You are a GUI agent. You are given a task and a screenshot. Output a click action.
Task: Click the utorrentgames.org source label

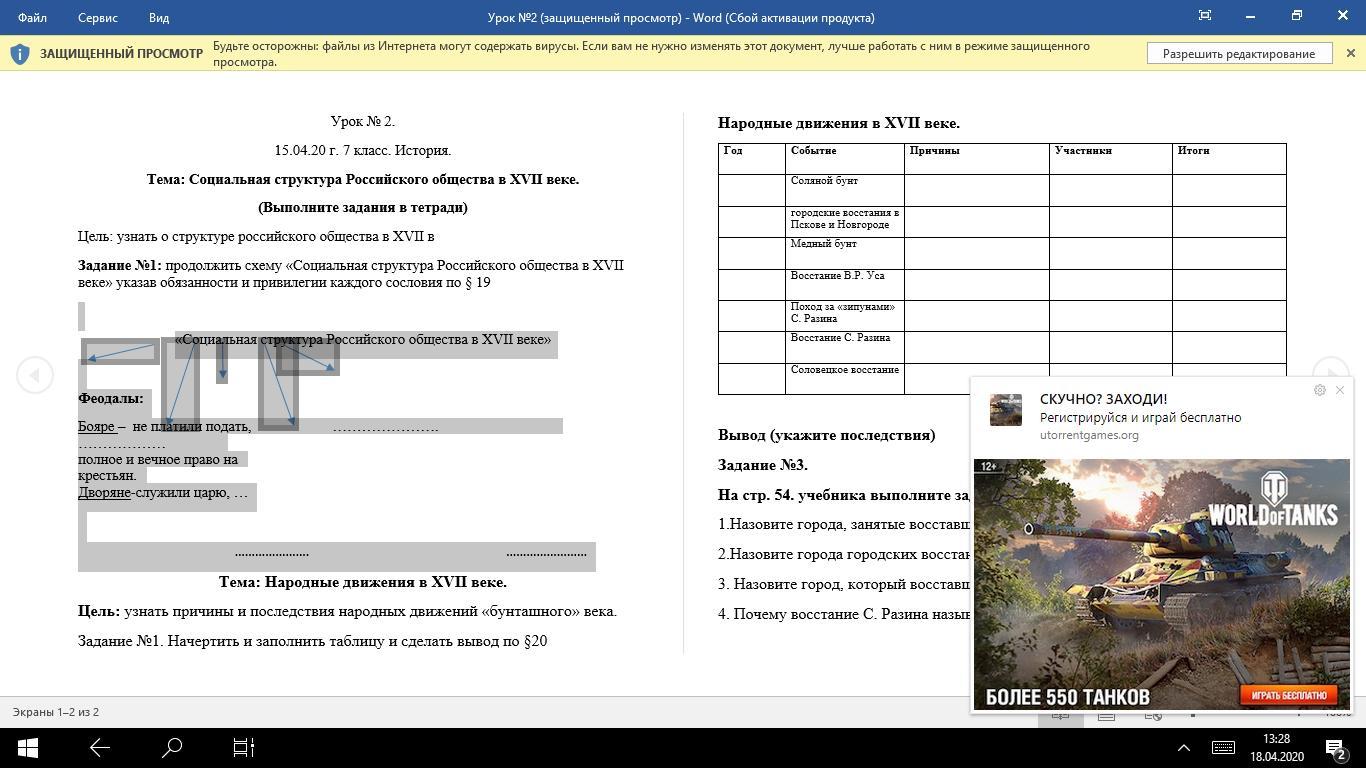coord(1089,435)
